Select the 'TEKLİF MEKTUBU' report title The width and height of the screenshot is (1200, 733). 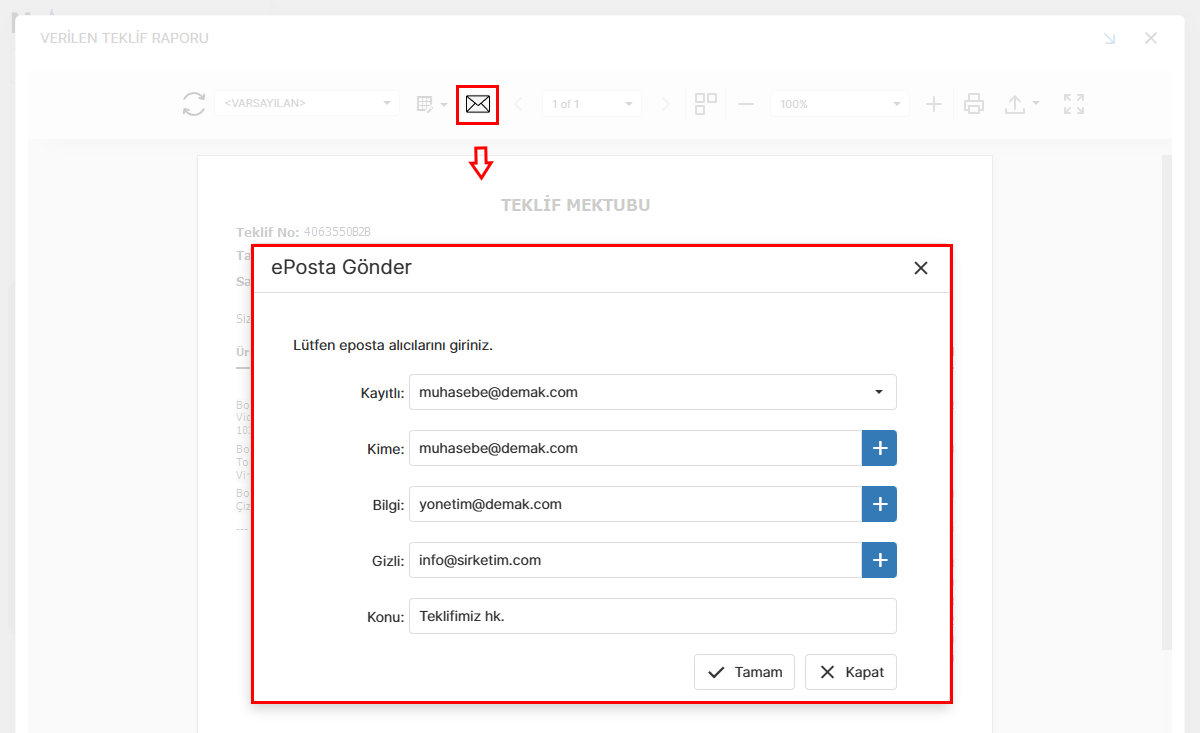(x=575, y=205)
